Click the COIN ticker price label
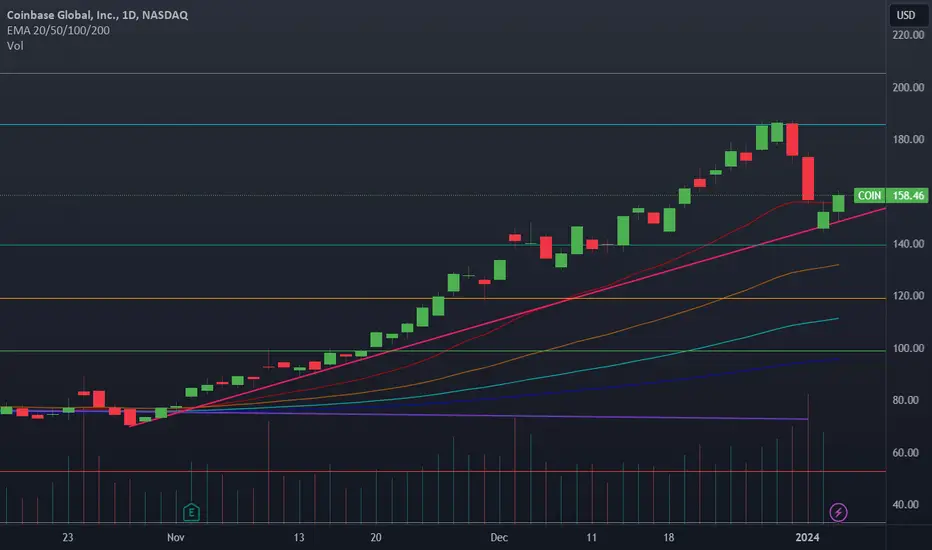 (x=869, y=196)
